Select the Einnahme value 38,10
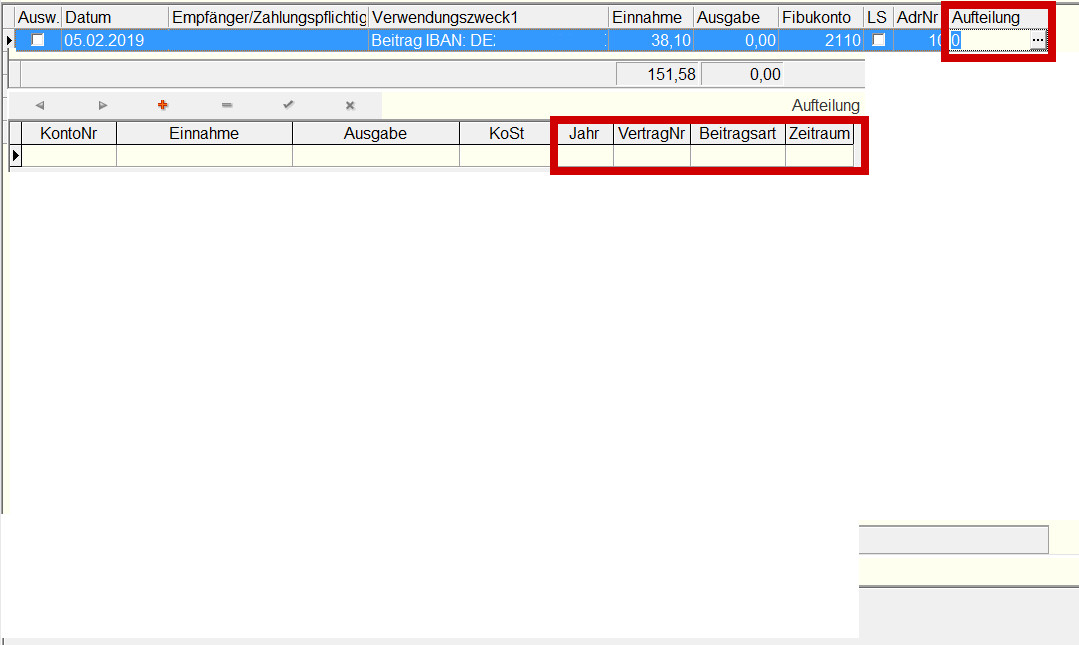 (x=650, y=40)
